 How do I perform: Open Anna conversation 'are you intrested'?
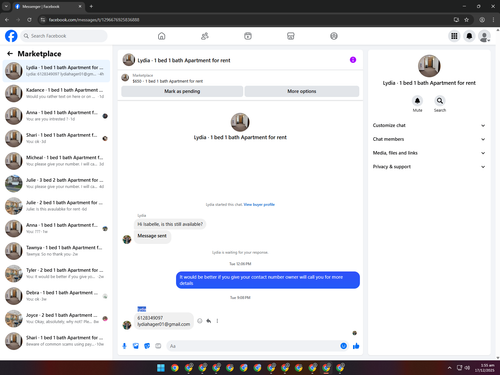tap(56, 116)
